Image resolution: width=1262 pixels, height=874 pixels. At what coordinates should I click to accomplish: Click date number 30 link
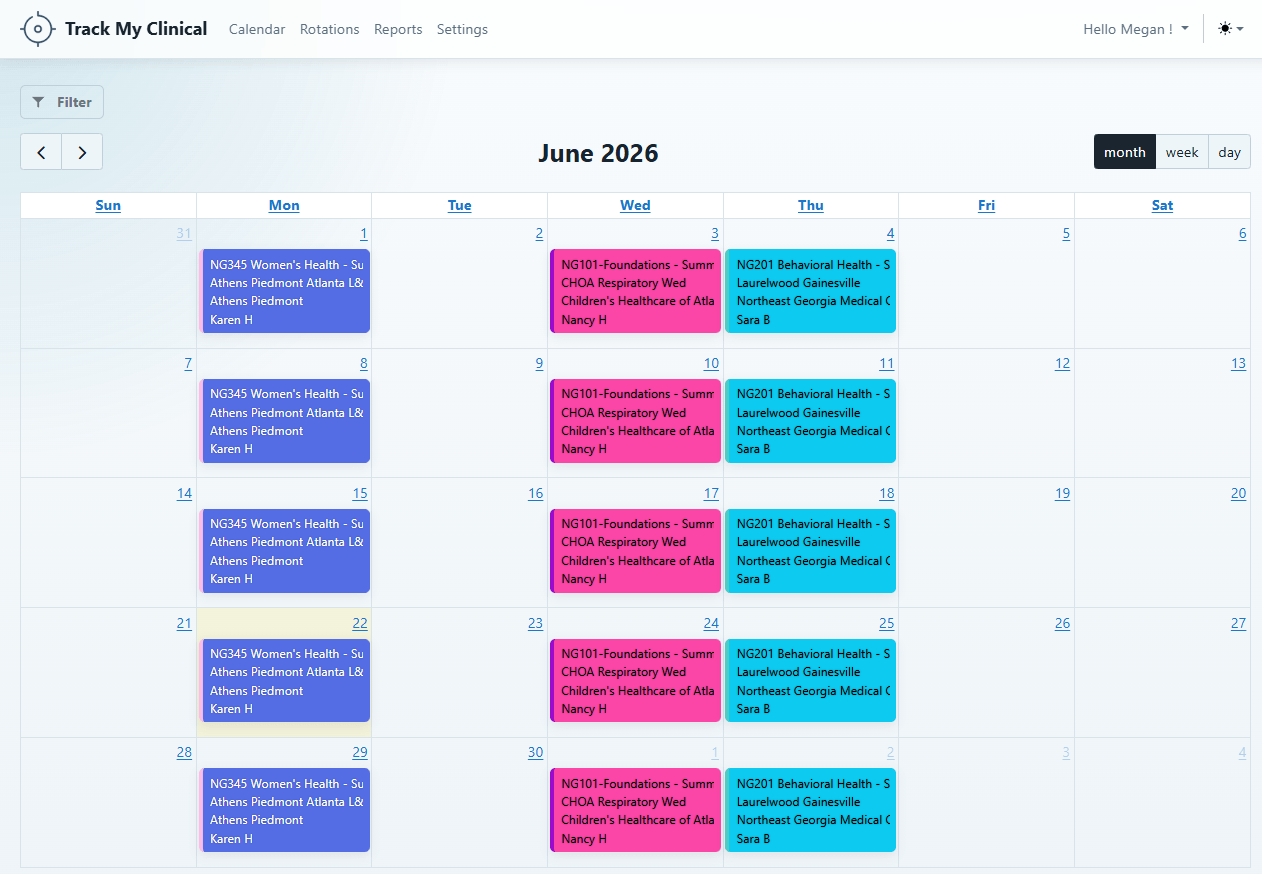click(536, 753)
